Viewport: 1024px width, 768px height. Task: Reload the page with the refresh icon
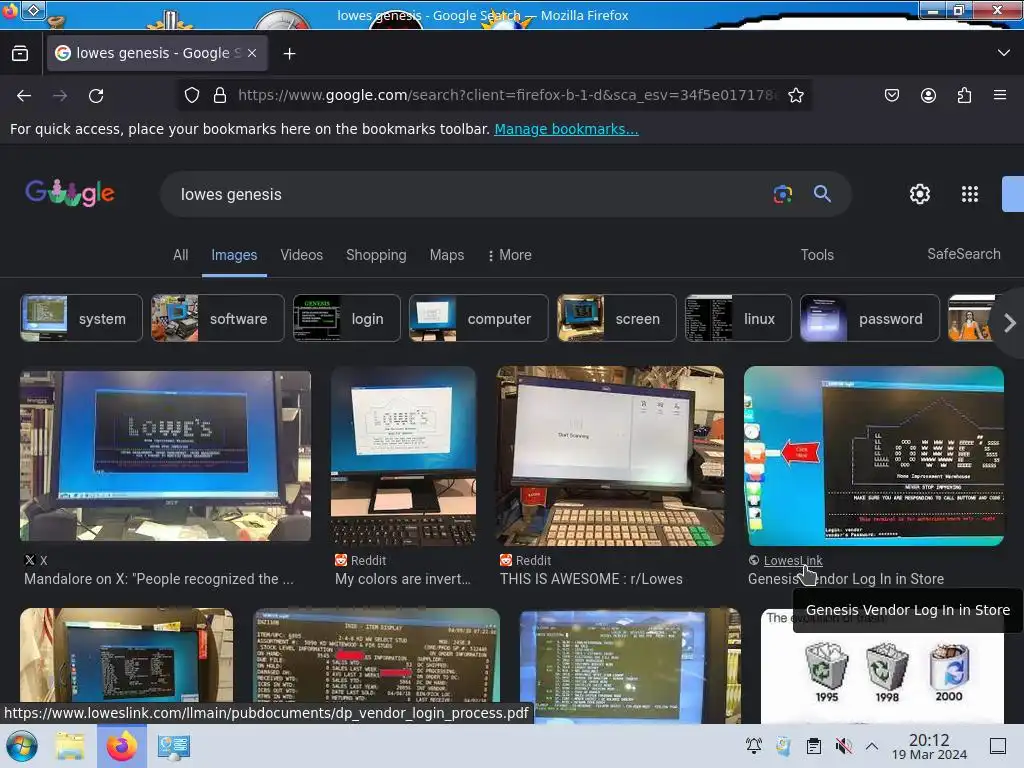96,95
